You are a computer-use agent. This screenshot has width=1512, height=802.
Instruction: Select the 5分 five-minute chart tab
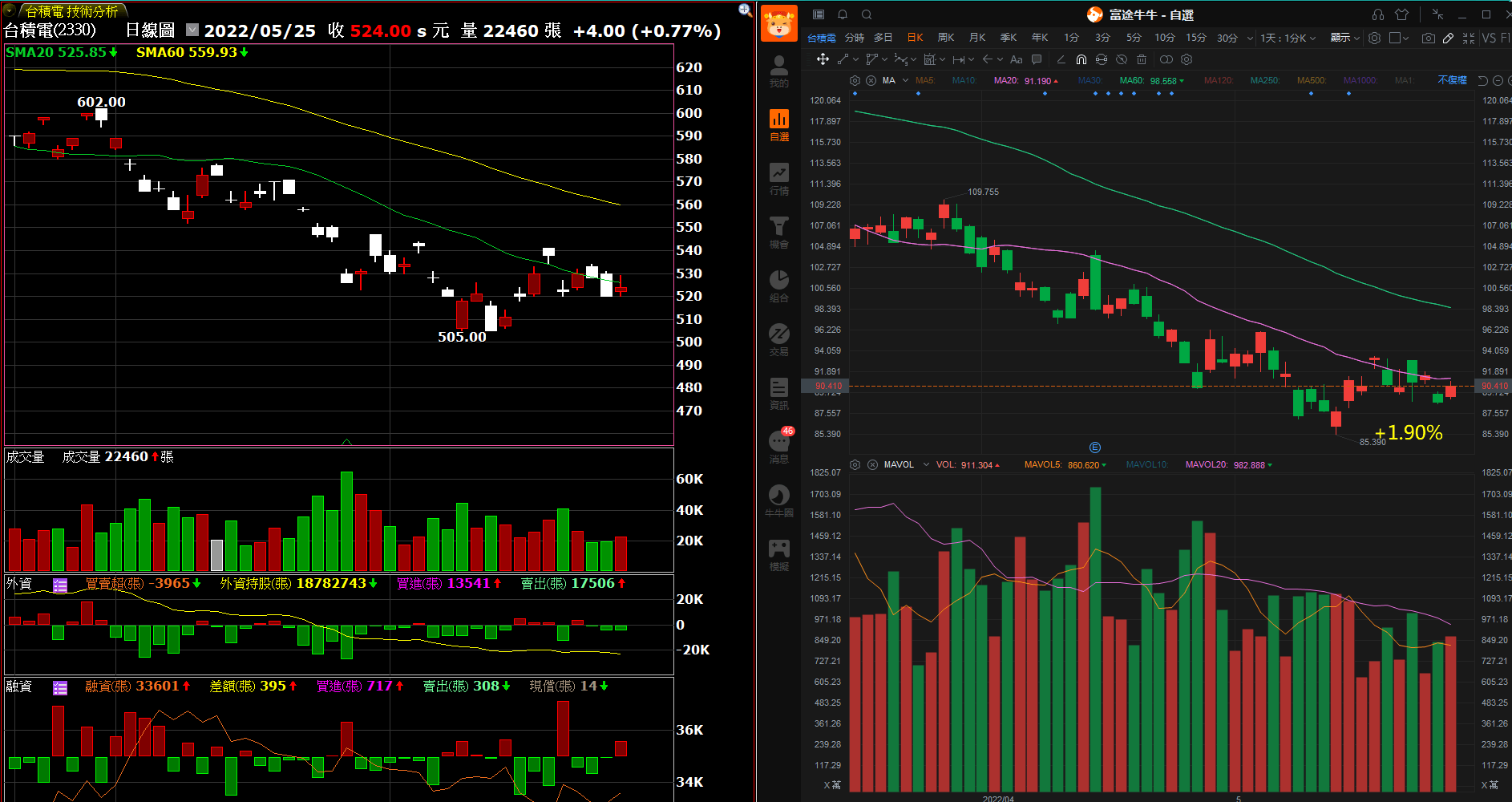[x=1134, y=38]
